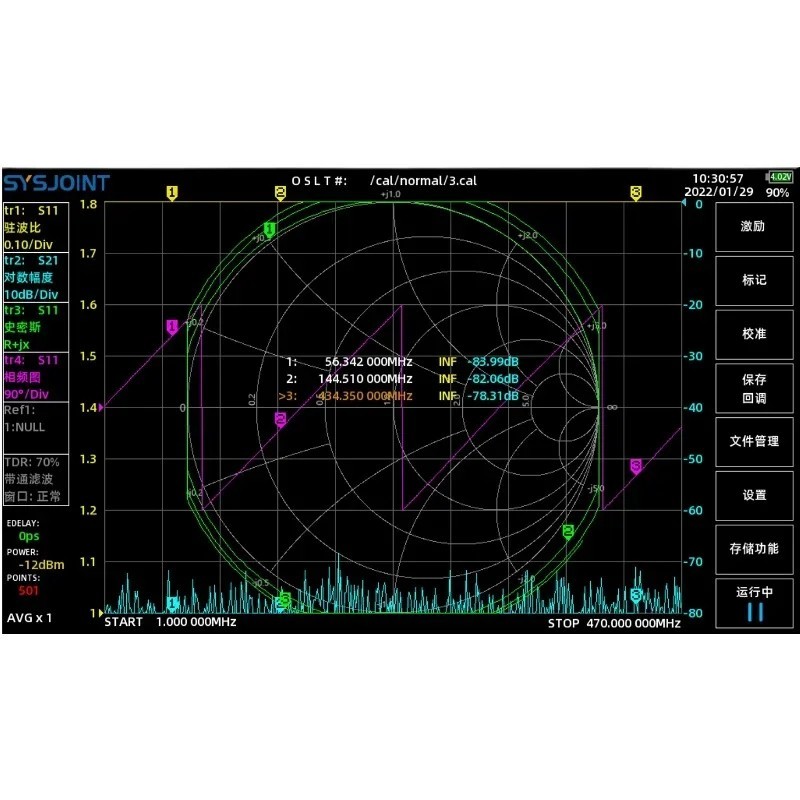Open the 标记 marker menu
800x800 pixels.
coord(755,280)
